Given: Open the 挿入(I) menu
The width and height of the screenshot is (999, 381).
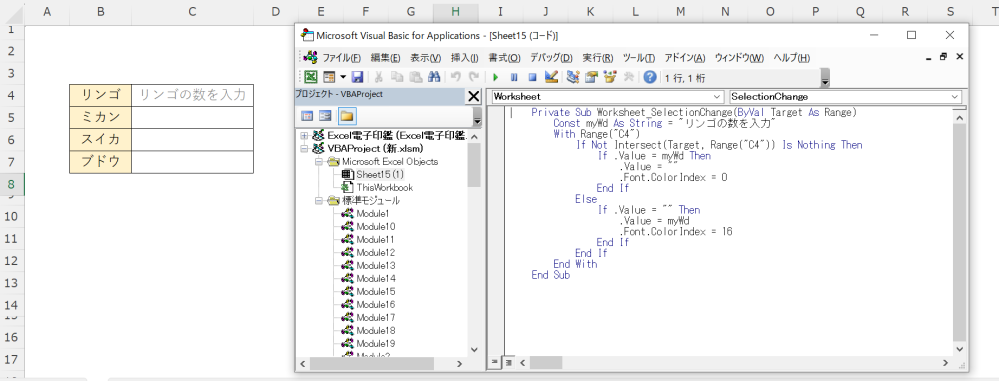Looking at the screenshot, I should click(464, 58).
